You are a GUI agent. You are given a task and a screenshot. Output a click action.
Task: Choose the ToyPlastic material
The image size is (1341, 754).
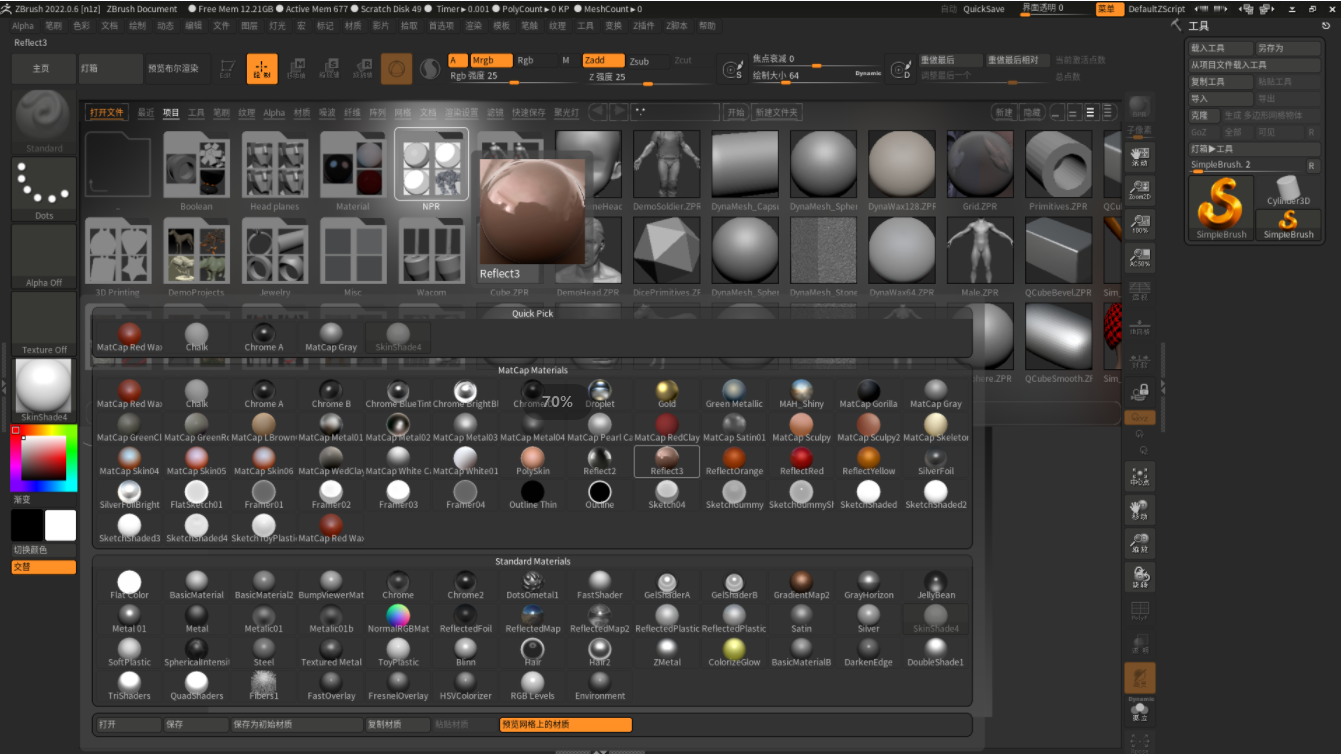point(398,652)
